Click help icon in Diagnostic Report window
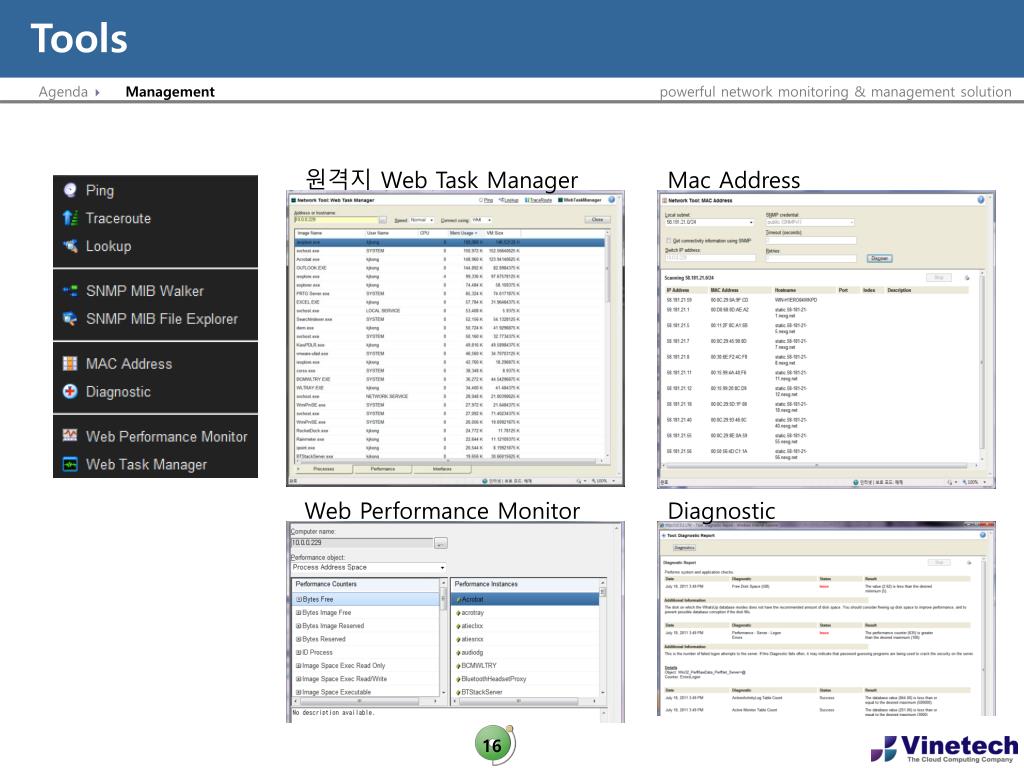 pos(983,535)
